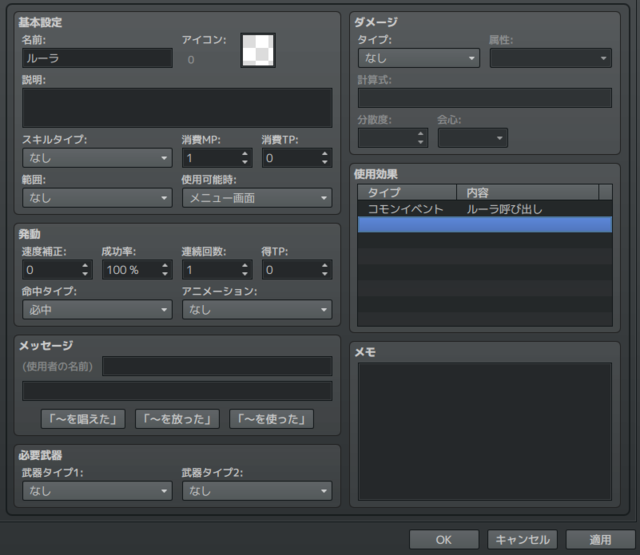Increase the 連続回数 value

click(x=245, y=266)
